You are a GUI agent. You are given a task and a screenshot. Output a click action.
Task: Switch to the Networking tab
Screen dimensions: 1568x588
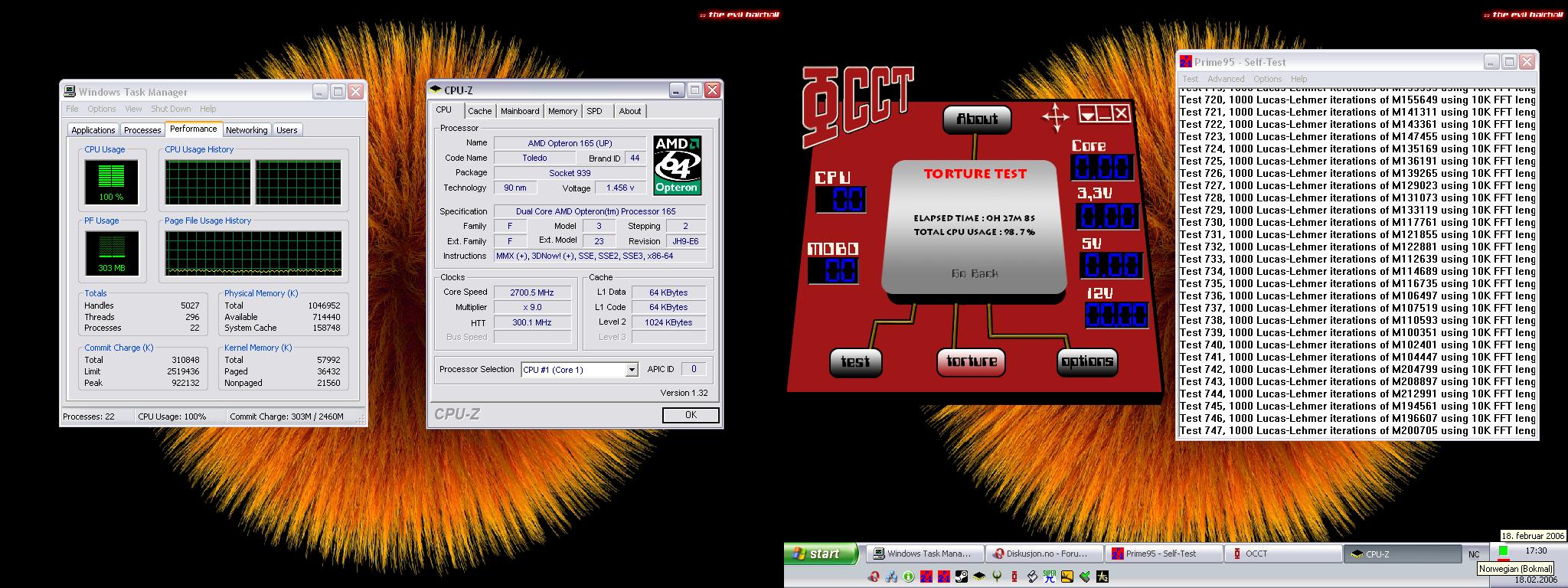pos(247,130)
